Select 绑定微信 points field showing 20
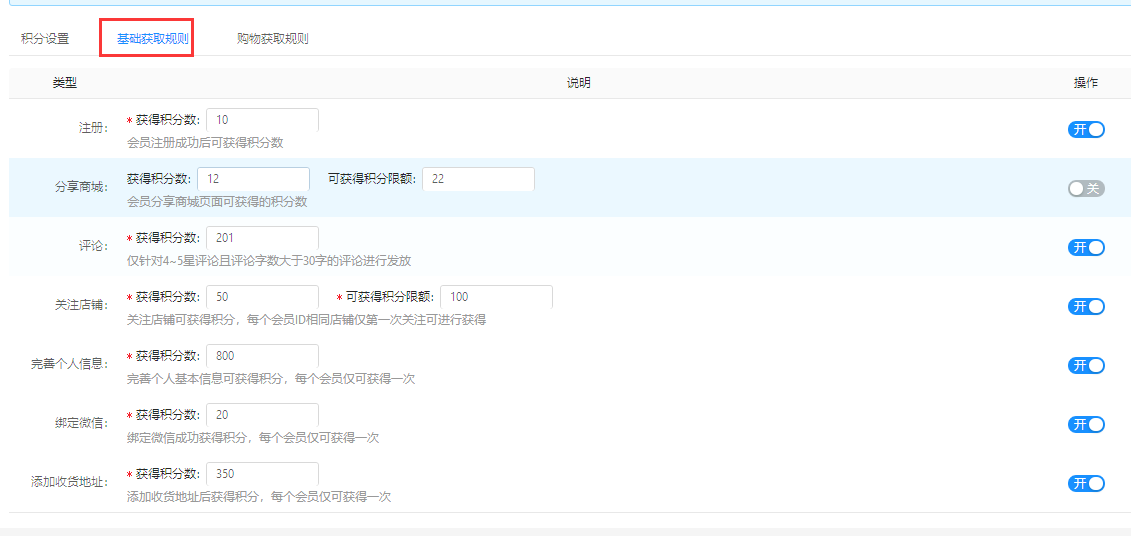This screenshot has height=536, width=1131. point(262,415)
